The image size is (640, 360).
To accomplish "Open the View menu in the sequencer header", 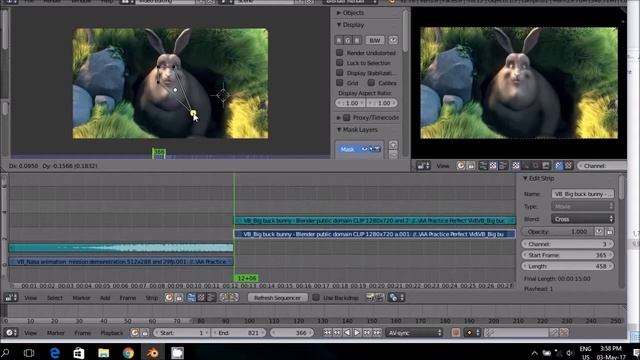I will point(31,298).
